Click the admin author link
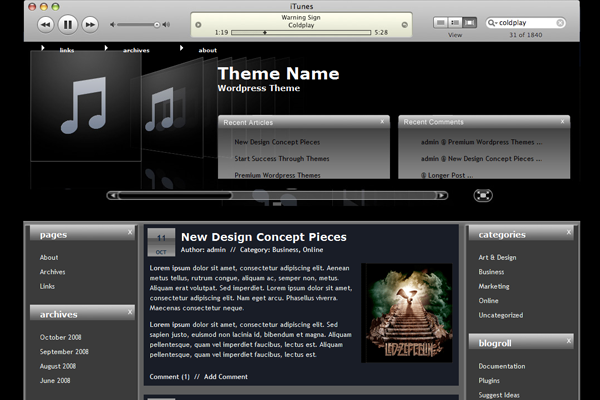This screenshot has height=400, width=600. pos(216,250)
